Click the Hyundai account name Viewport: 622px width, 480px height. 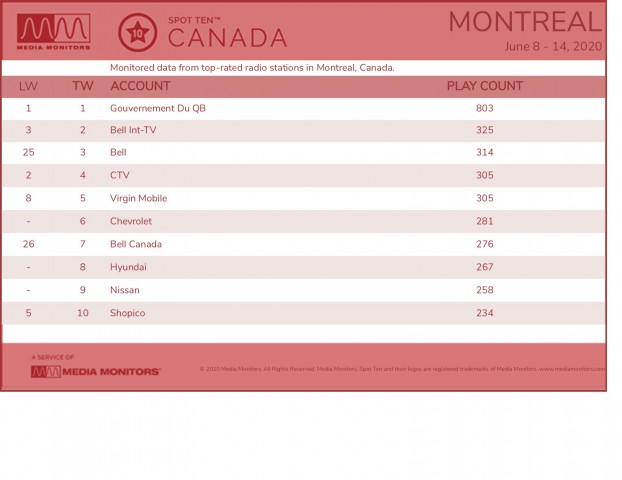(128, 267)
